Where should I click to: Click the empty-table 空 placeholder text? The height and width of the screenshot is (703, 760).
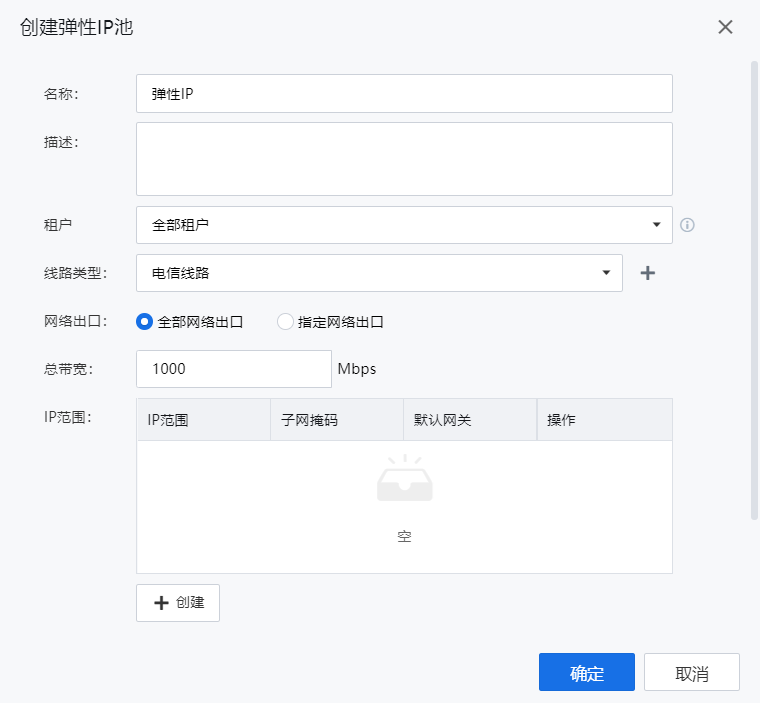pyautogui.click(x=404, y=536)
